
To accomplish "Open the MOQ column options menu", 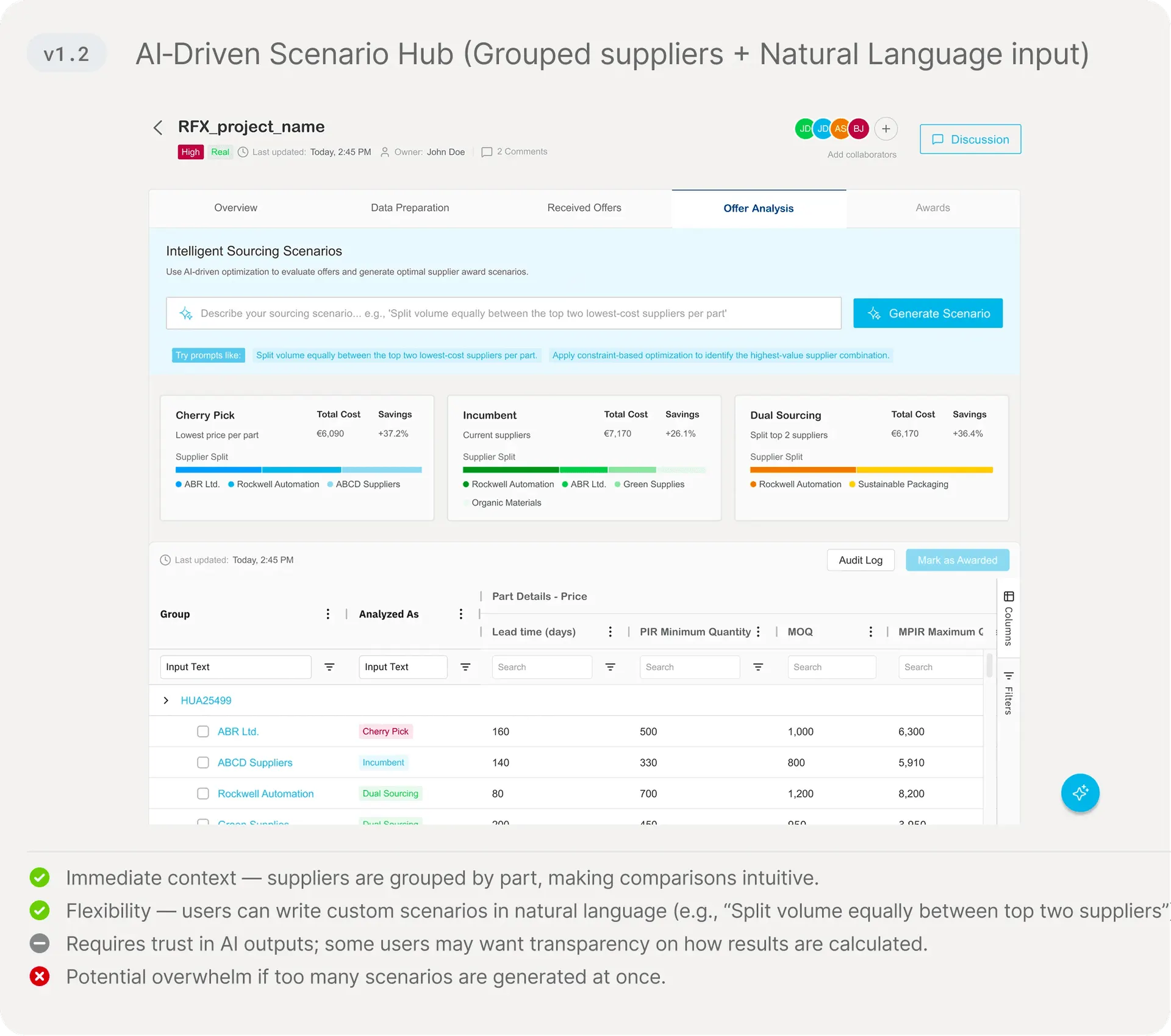I will click(x=870, y=632).
